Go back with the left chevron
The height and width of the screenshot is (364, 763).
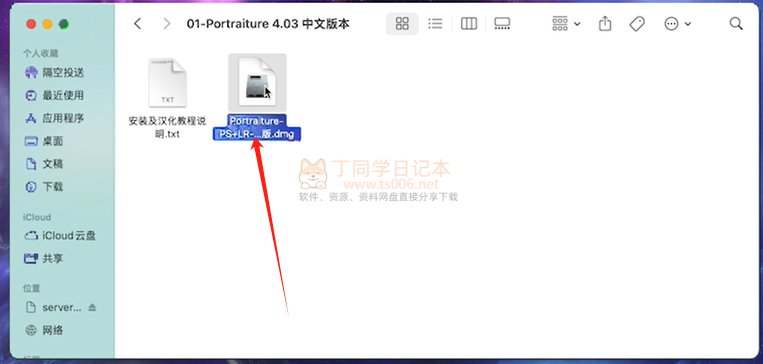tap(138, 23)
